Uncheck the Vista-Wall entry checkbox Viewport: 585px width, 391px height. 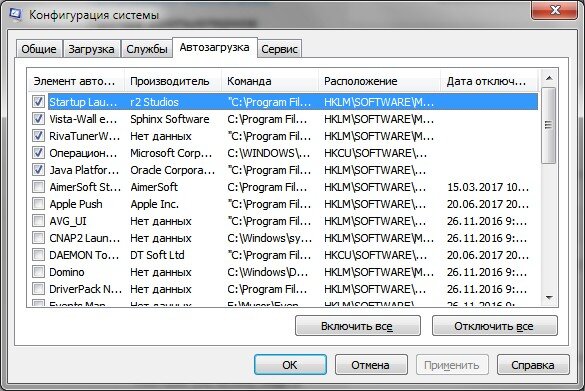point(38,119)
